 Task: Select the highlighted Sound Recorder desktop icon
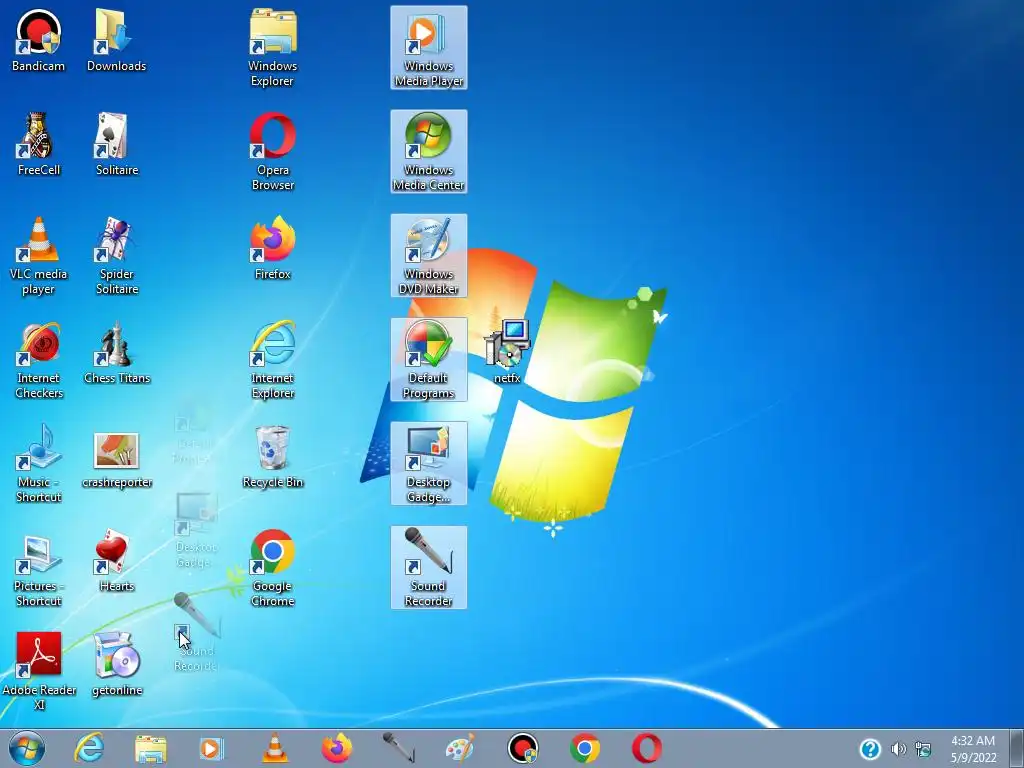pos(428,567)
